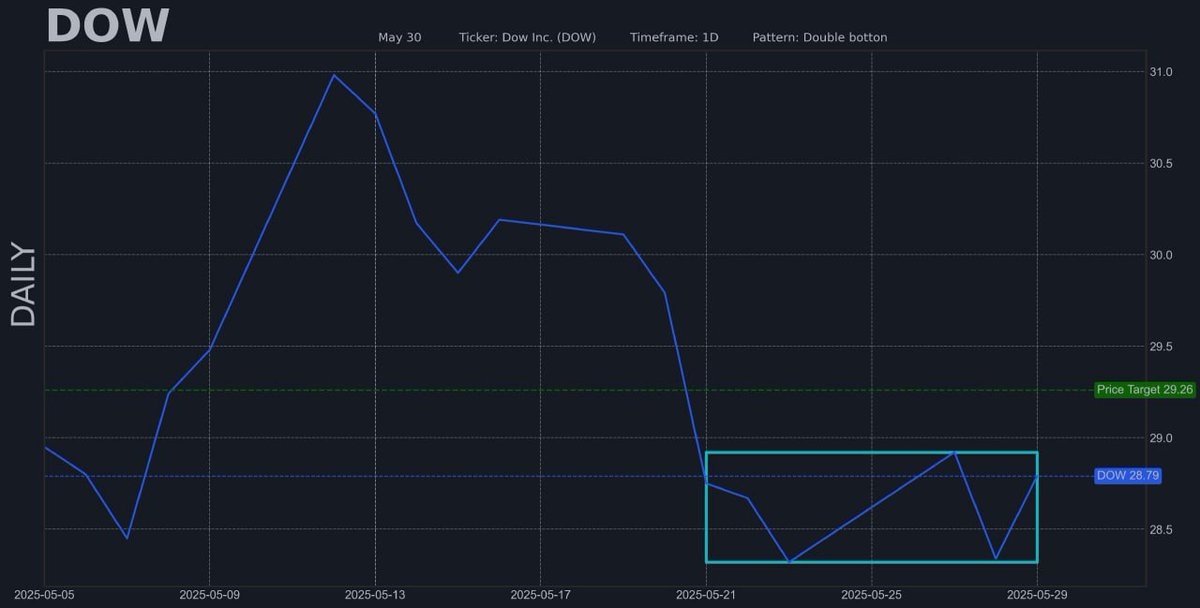
Task: Click the price line peak near 31.0
Action: (x=334, y=75)
